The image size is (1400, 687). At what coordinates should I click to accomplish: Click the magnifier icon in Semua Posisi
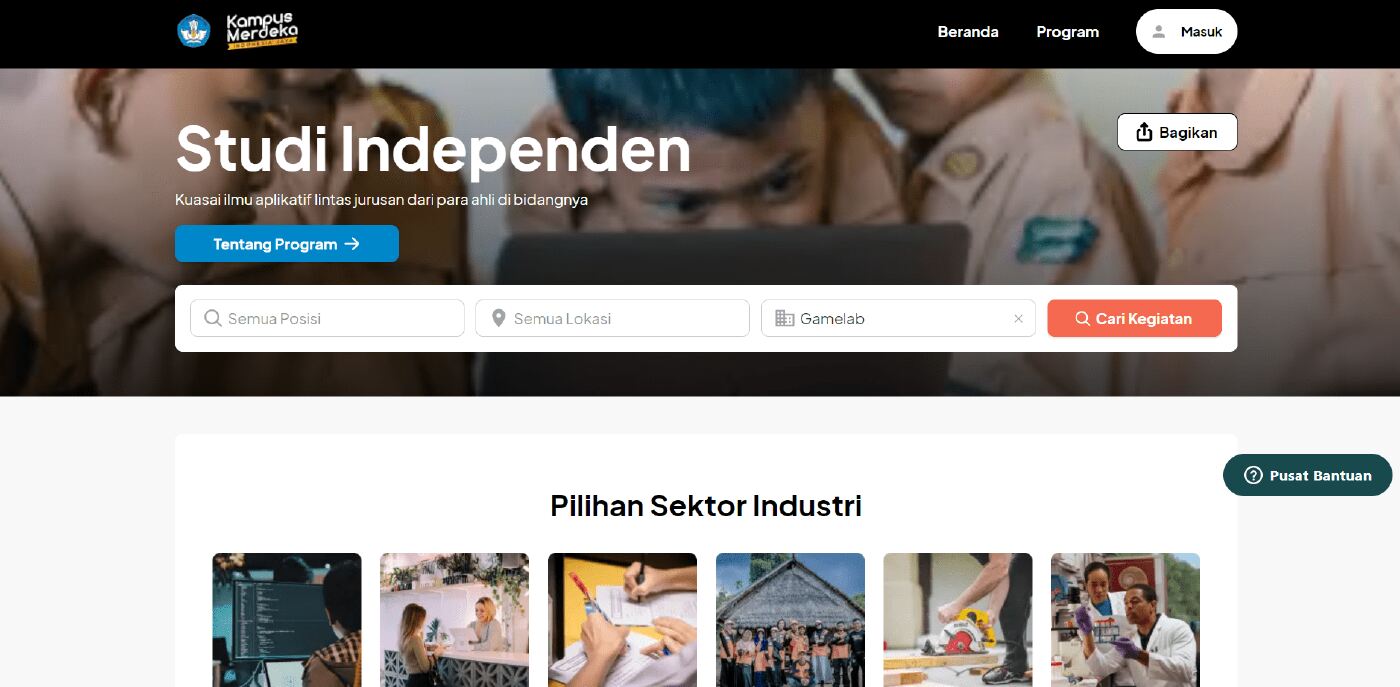click(213, 318)
